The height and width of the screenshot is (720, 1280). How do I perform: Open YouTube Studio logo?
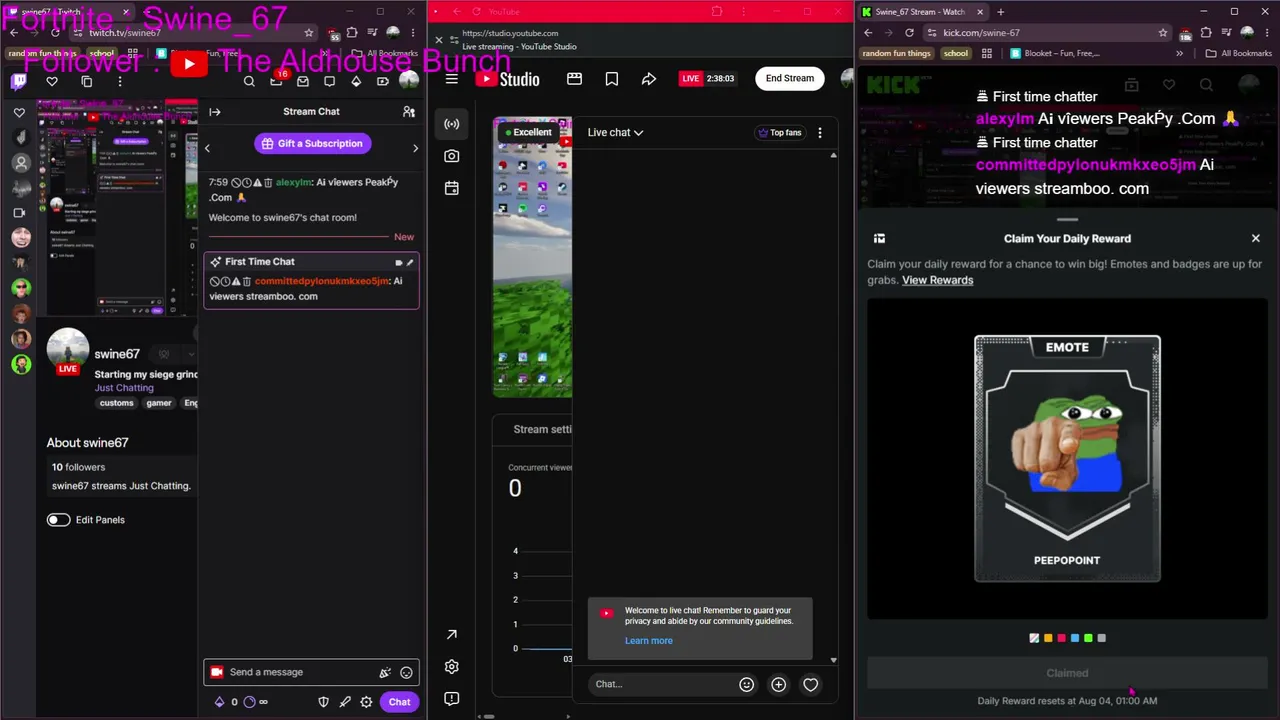tap(507, 79)
